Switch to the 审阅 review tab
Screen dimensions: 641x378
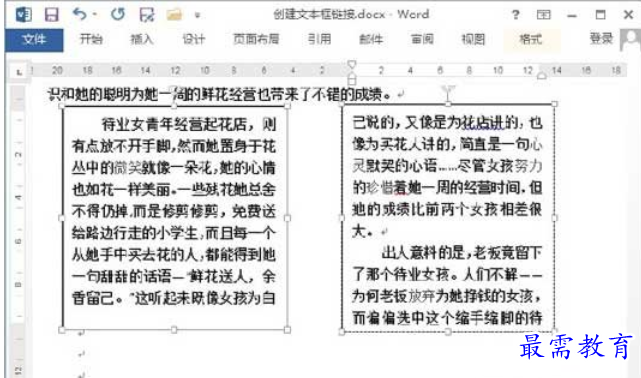[x=422, y=39]
